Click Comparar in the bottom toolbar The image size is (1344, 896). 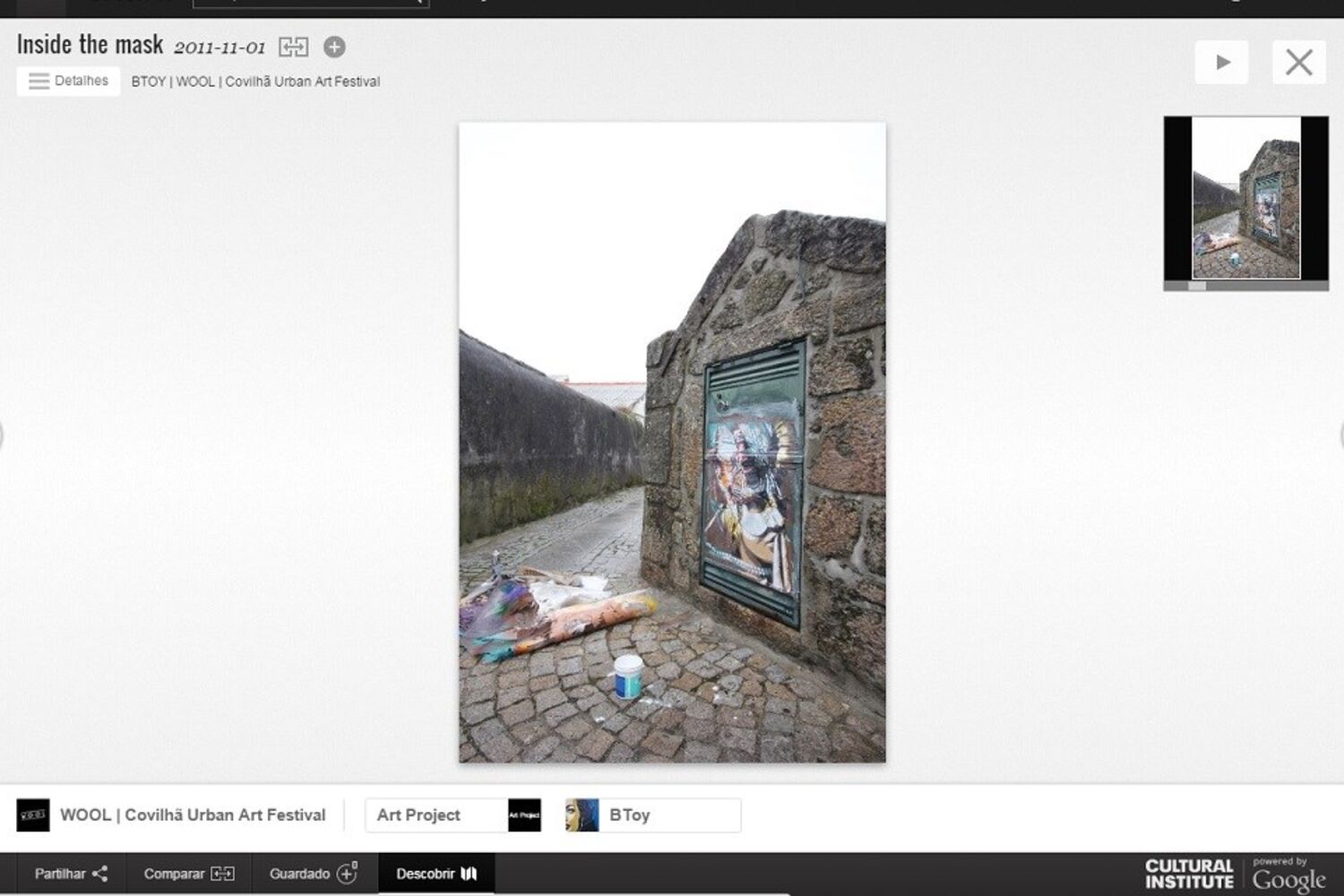point(188,874)
